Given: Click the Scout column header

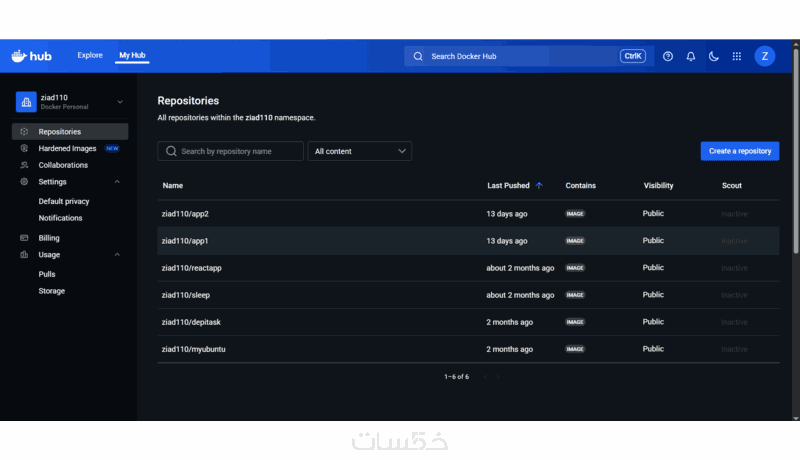Looking at the screenshot, I should 732,186.
